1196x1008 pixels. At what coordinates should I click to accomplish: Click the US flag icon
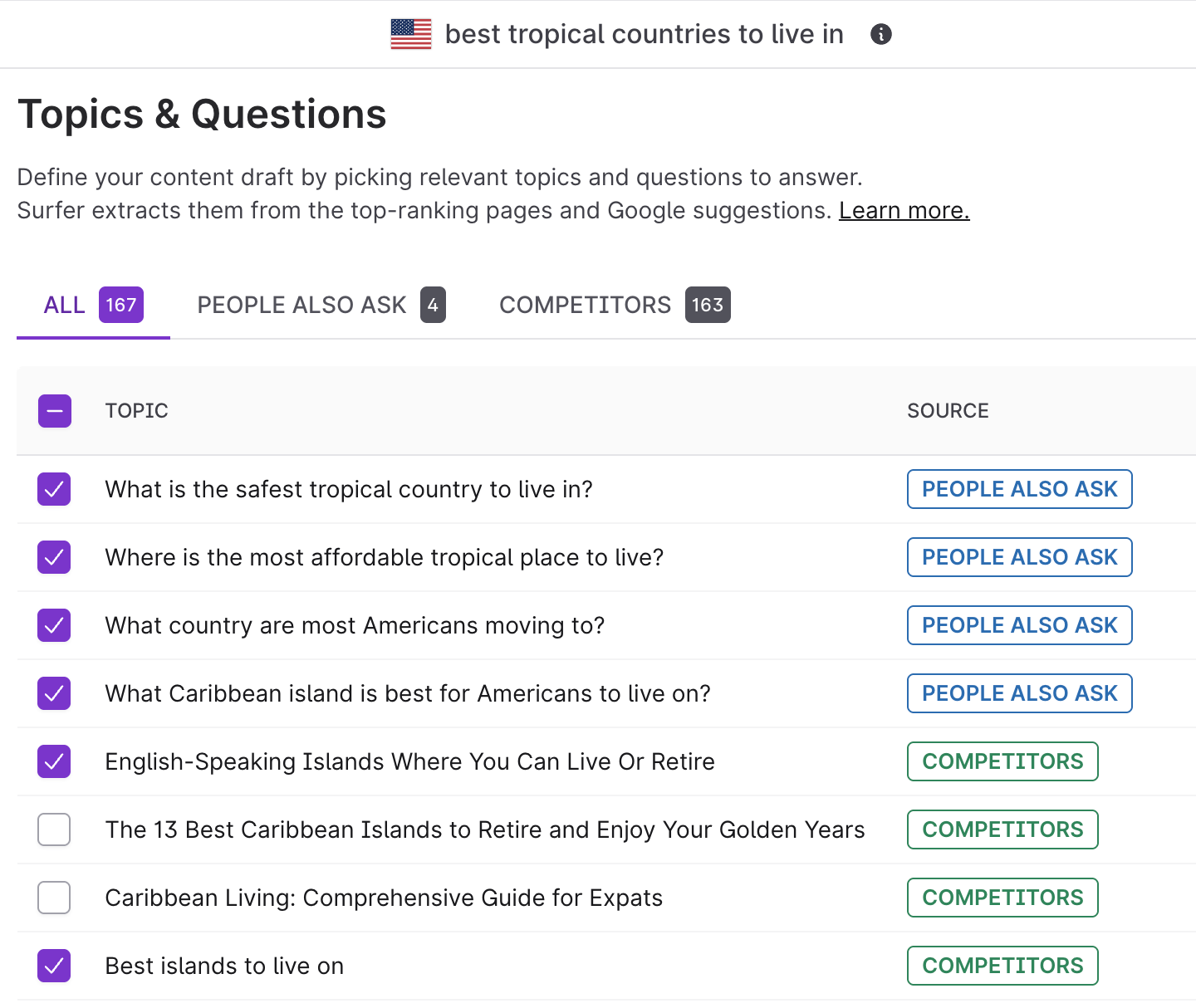[411, 34]
